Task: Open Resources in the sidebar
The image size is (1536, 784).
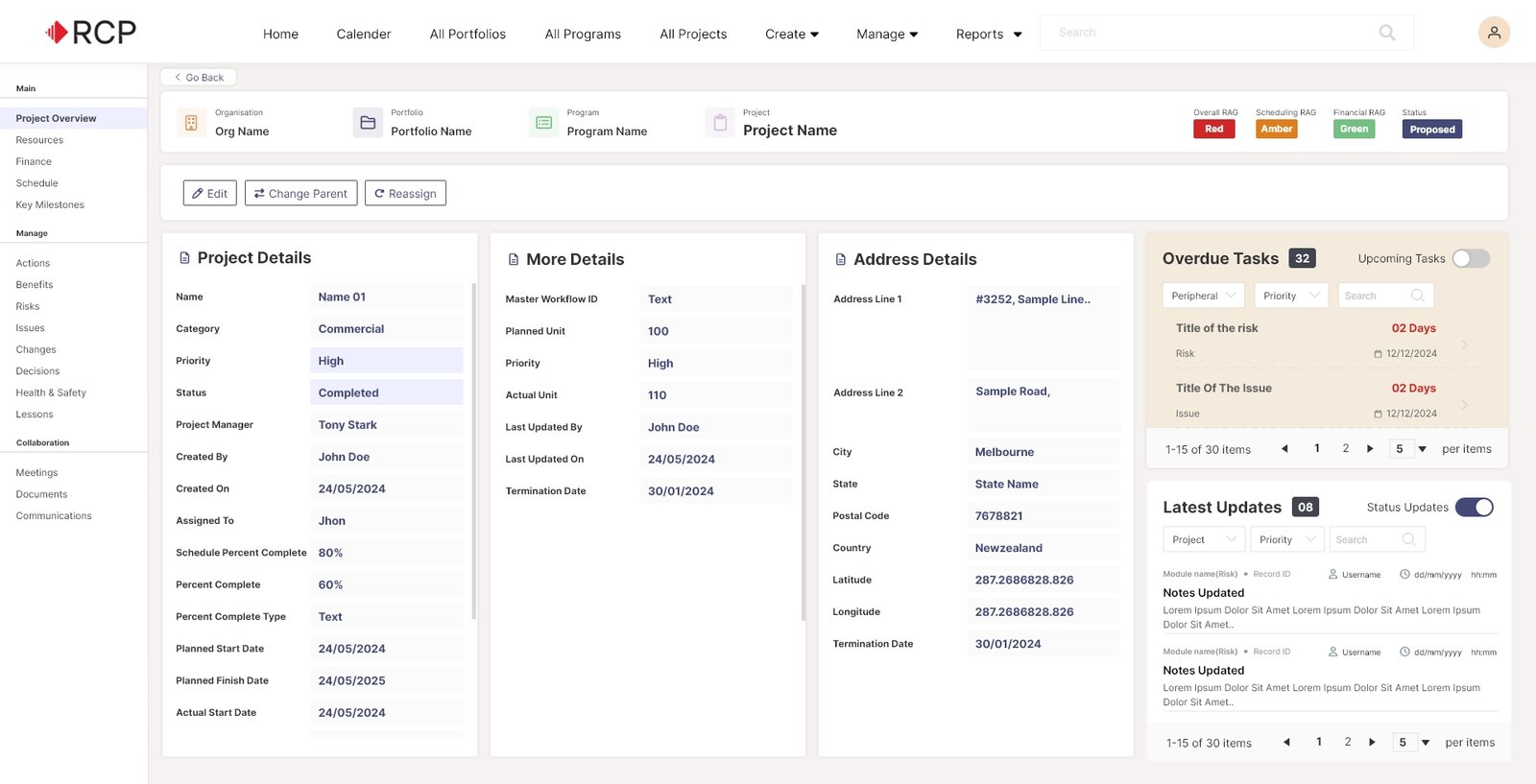Action: pyautogui.click(x=39, y=140)
